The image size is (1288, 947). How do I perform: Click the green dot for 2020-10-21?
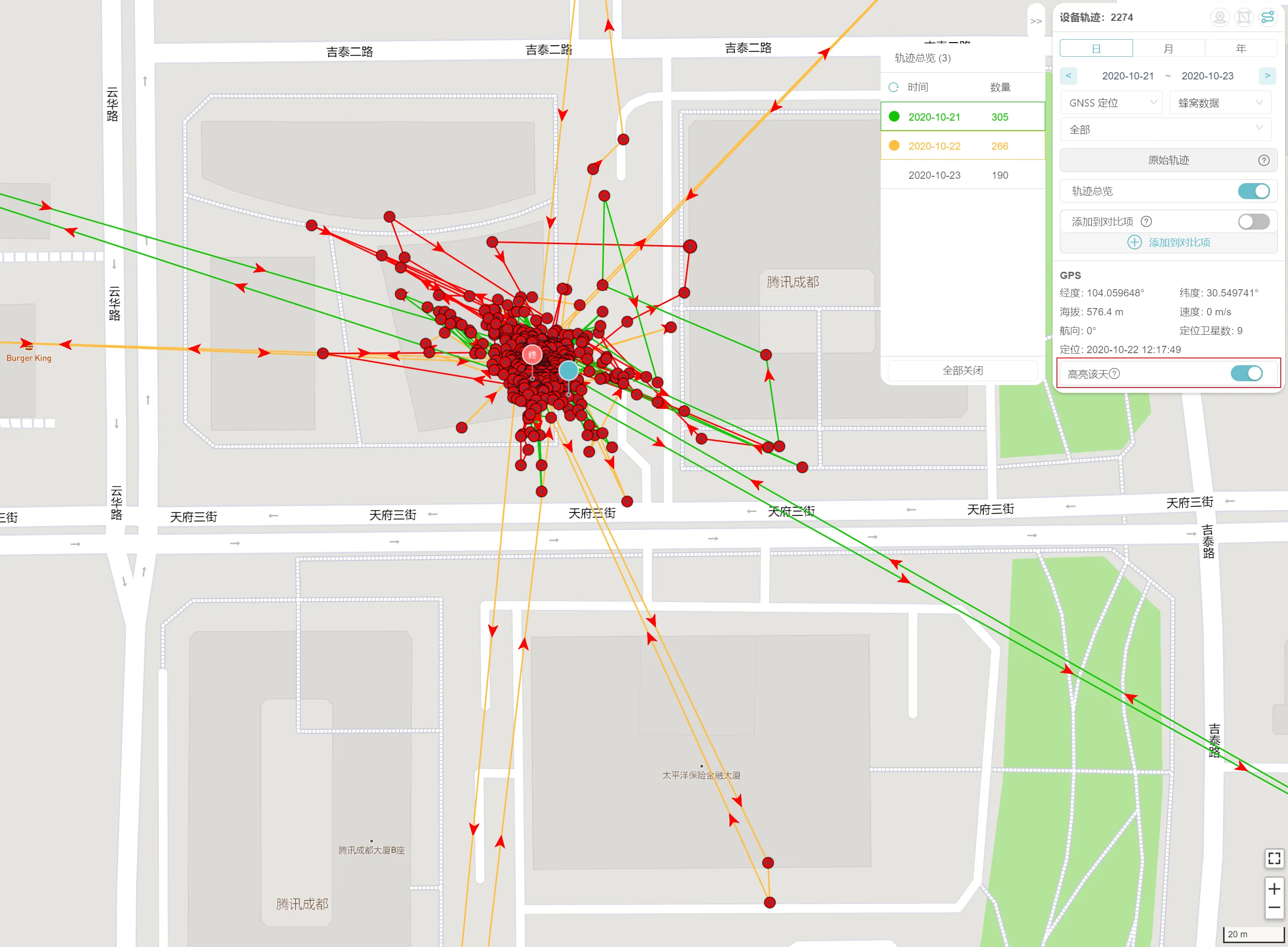coord(894,116)
